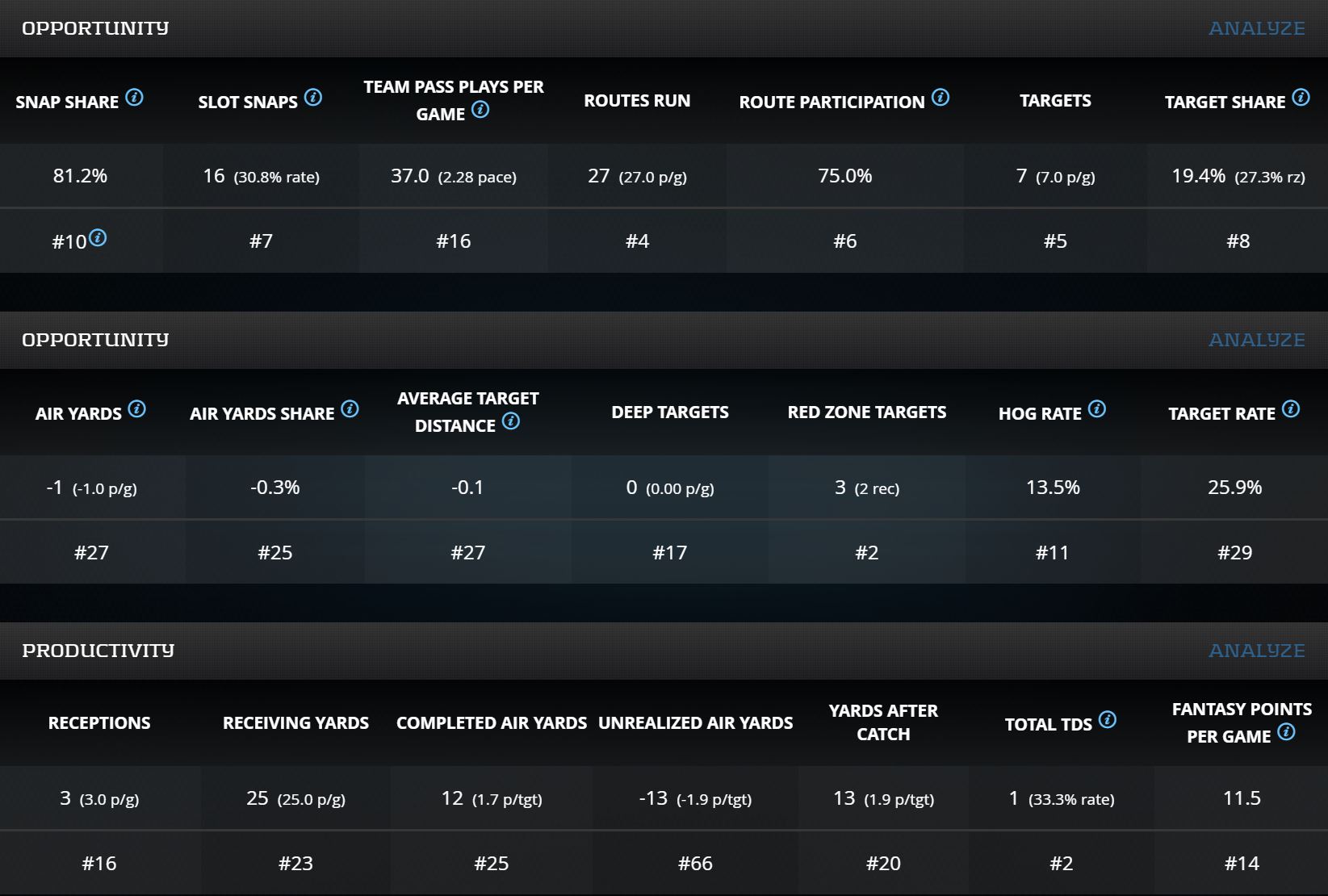The image size is (1328, 896).
Task: Select the Unrealized Air Yards header
Action: click(695, 723)
